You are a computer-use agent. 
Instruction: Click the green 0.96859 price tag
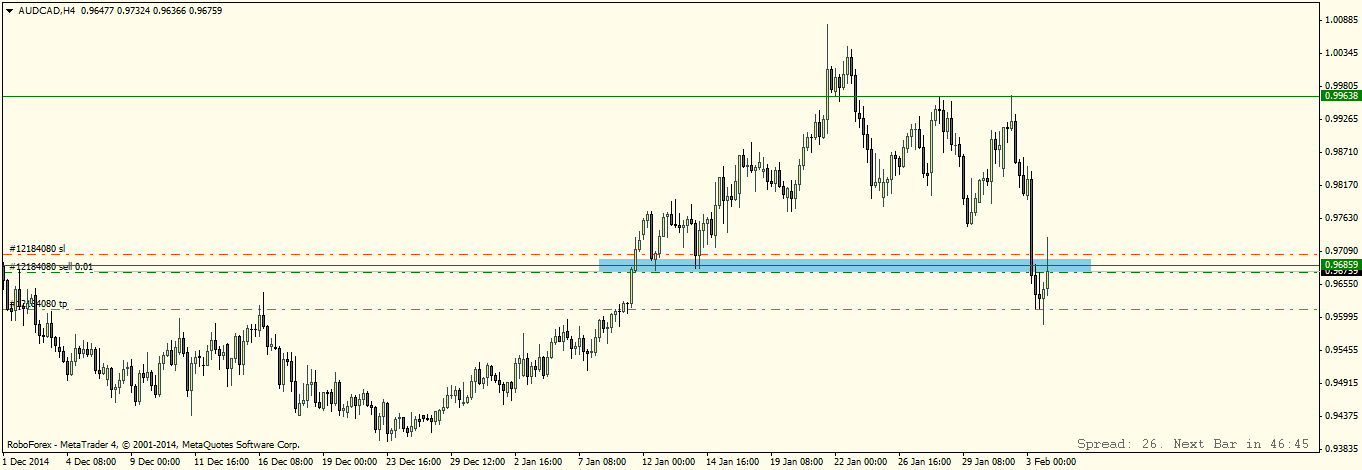(x=1341, y=265)
